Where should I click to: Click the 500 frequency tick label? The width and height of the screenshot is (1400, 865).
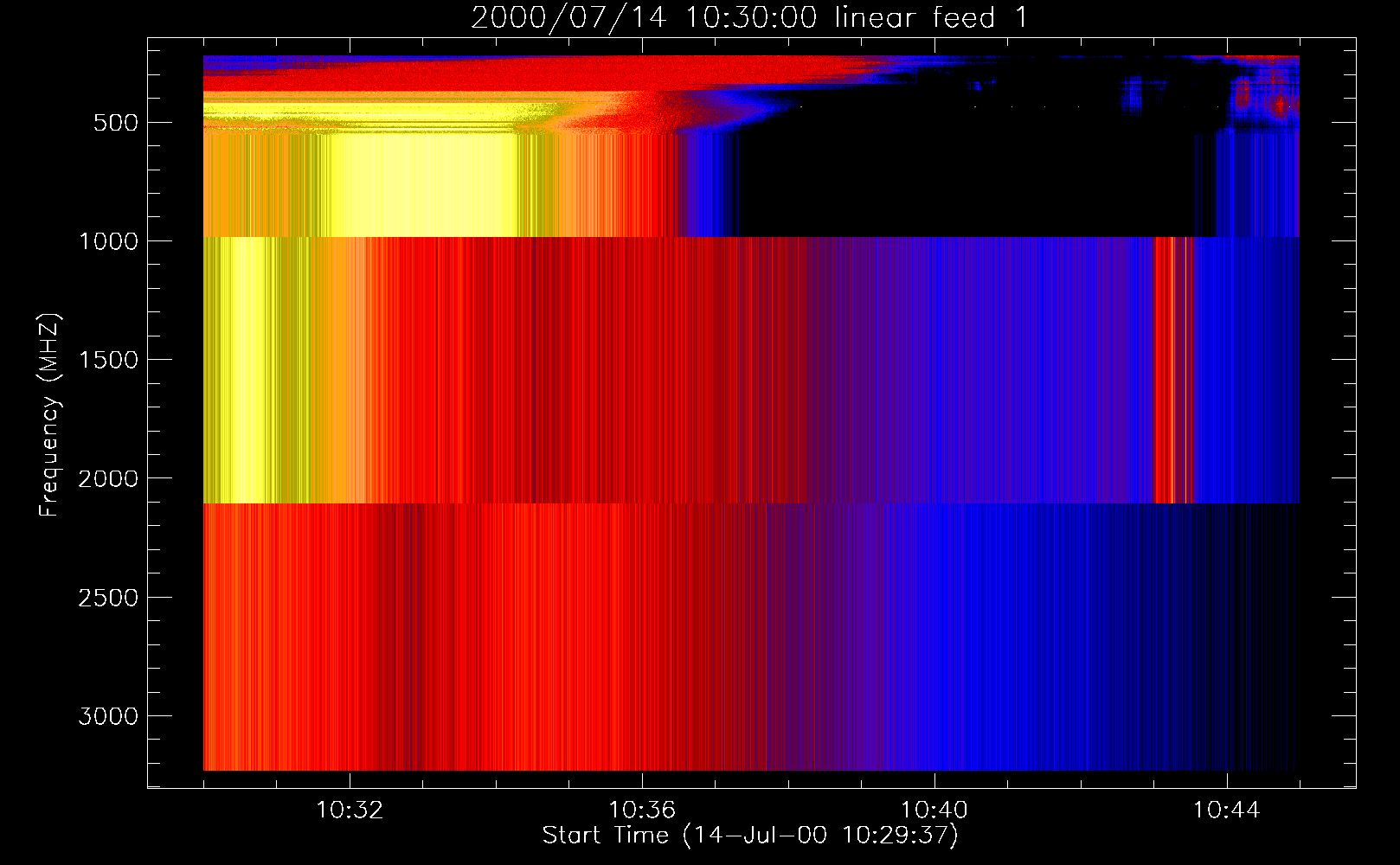pos(116,123)
